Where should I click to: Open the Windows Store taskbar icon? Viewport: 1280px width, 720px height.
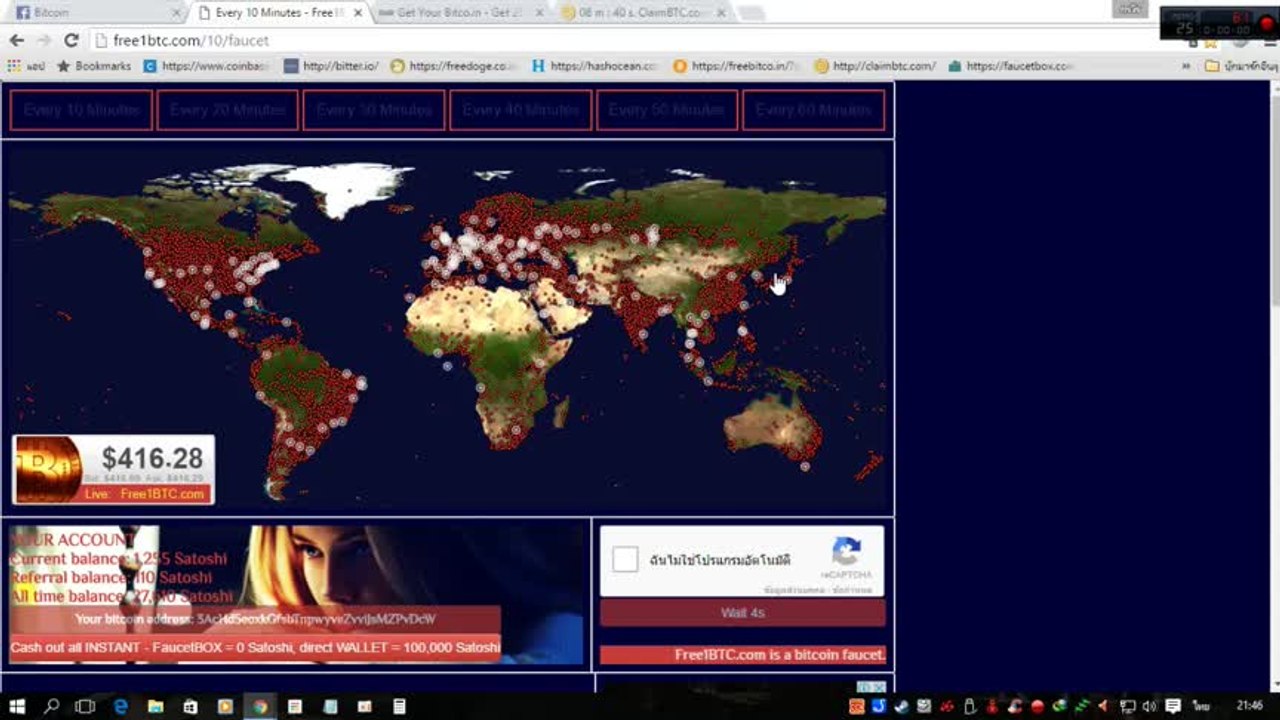click(190, 706)
